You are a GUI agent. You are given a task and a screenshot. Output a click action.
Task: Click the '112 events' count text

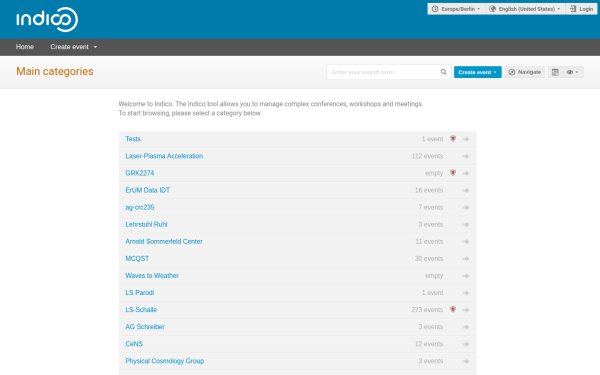427,156
